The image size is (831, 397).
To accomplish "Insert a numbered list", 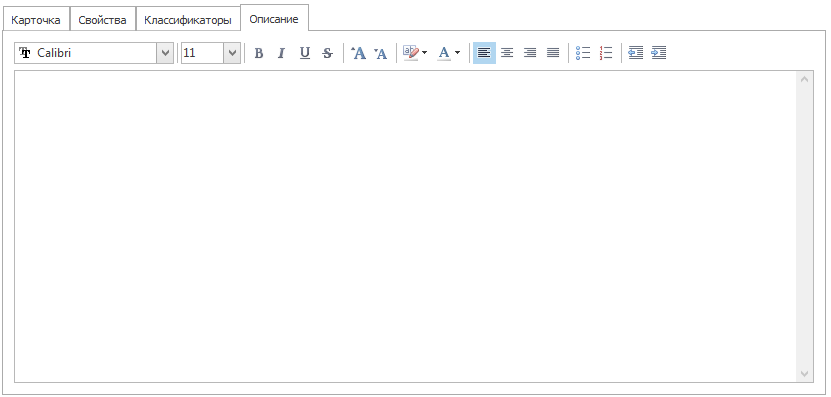I will coord(606,53).
